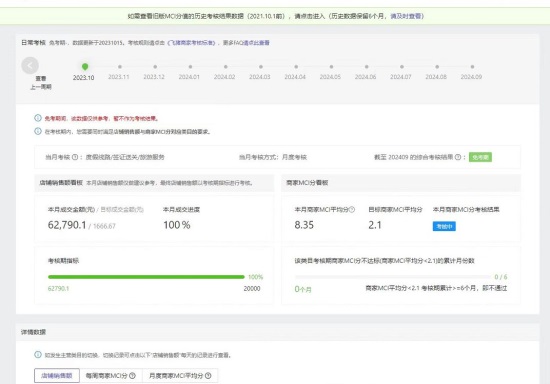Image resolution: width=550 pixels, height=384 pixels.
Task: Open the FAQ 请点此查看 link
Action: pos(256,43)
